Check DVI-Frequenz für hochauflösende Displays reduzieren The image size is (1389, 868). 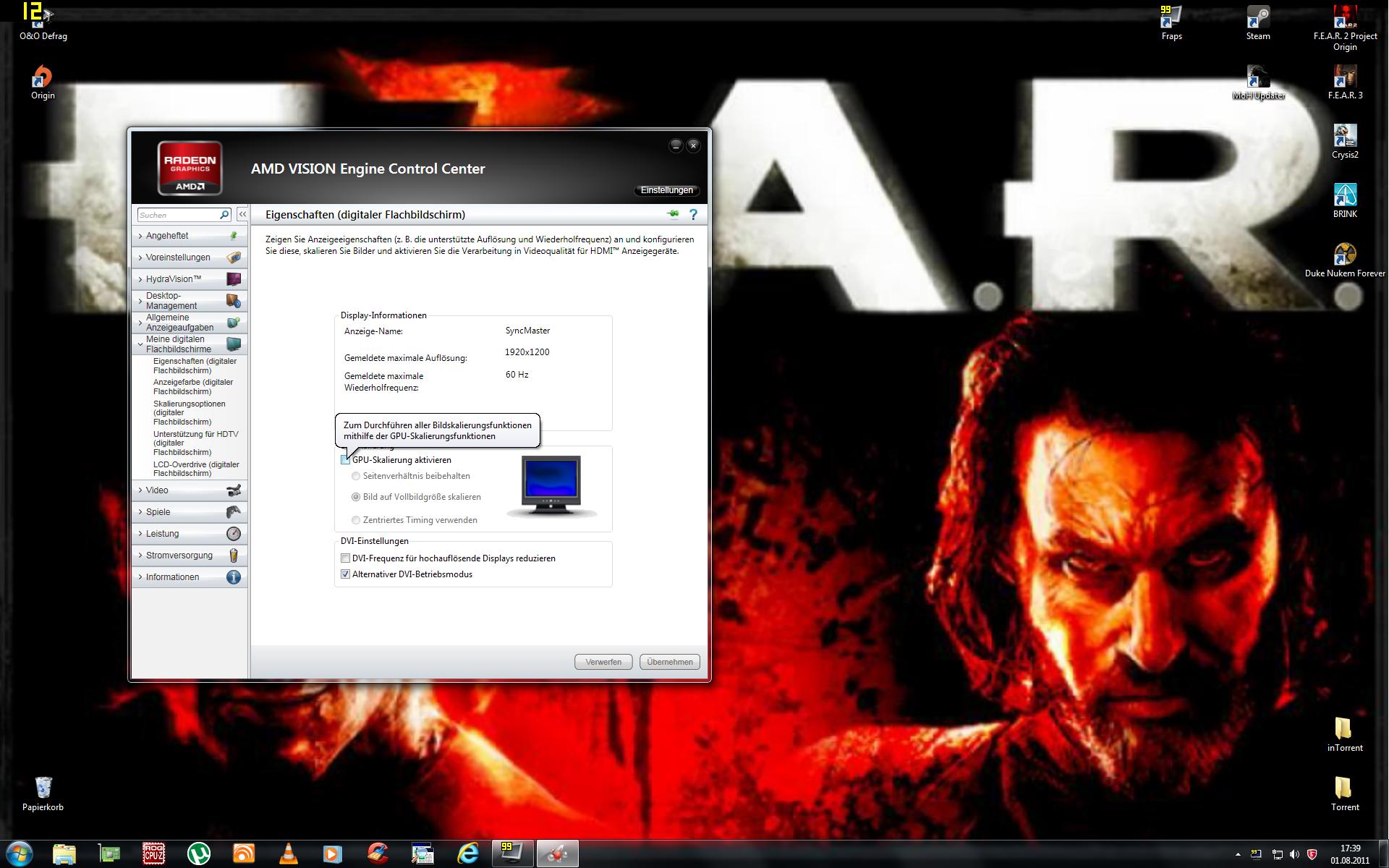coord(345,558)
